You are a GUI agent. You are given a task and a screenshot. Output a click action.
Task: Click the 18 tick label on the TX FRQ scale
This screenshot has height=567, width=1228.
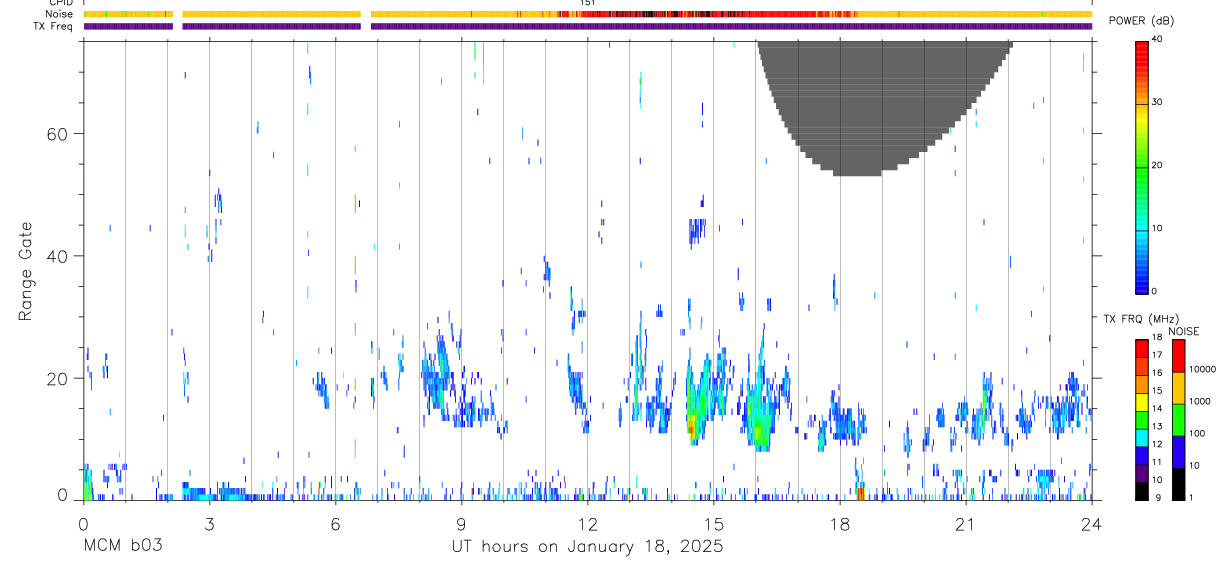point(1157,337)
